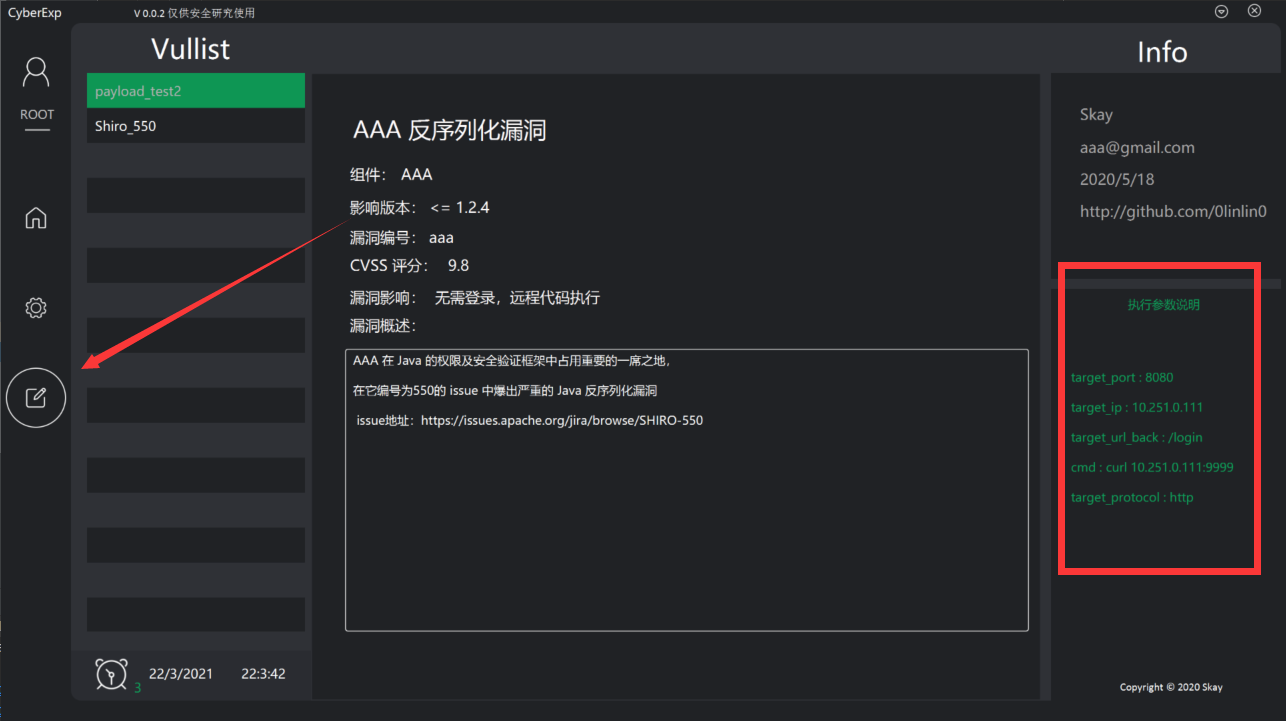This screenshot has width=1286, height=721.
Task: Open the edit/compose pencil icon
Action: (x=36, y=398)
